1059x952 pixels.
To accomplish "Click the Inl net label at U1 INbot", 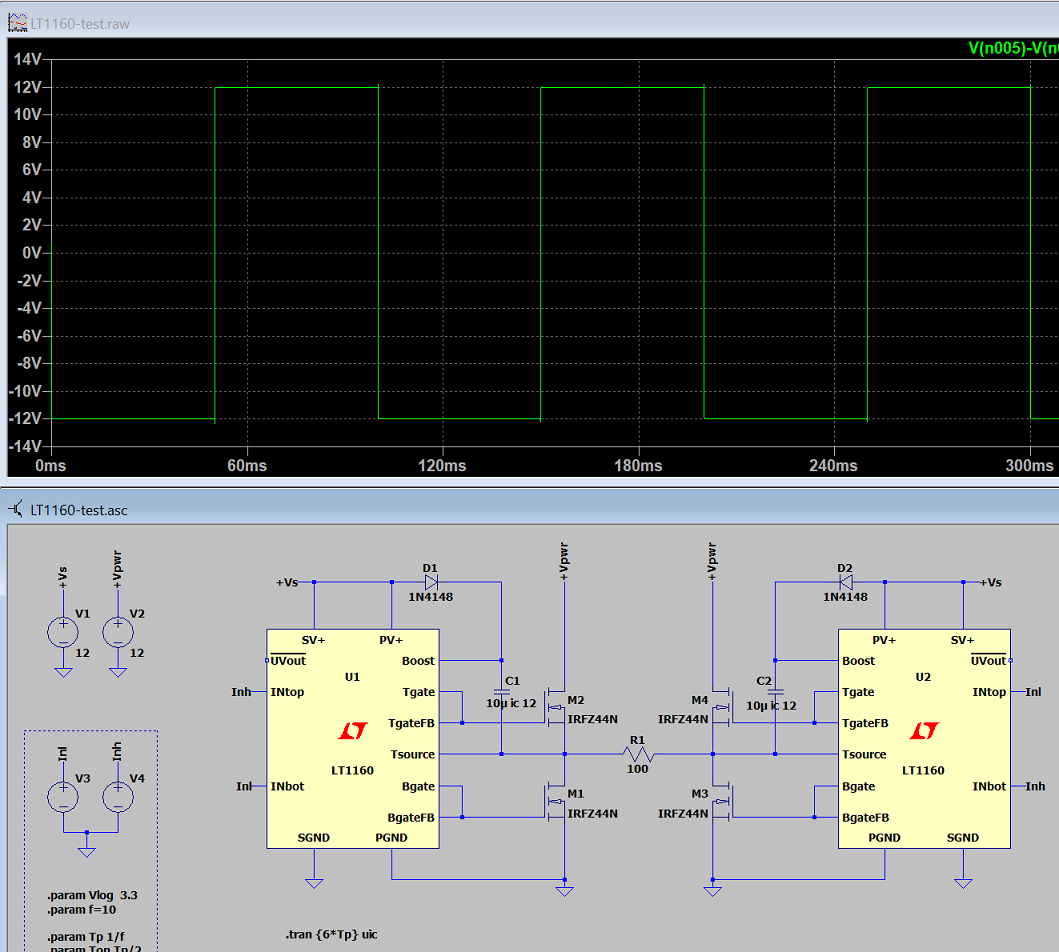I will (244, 787).
